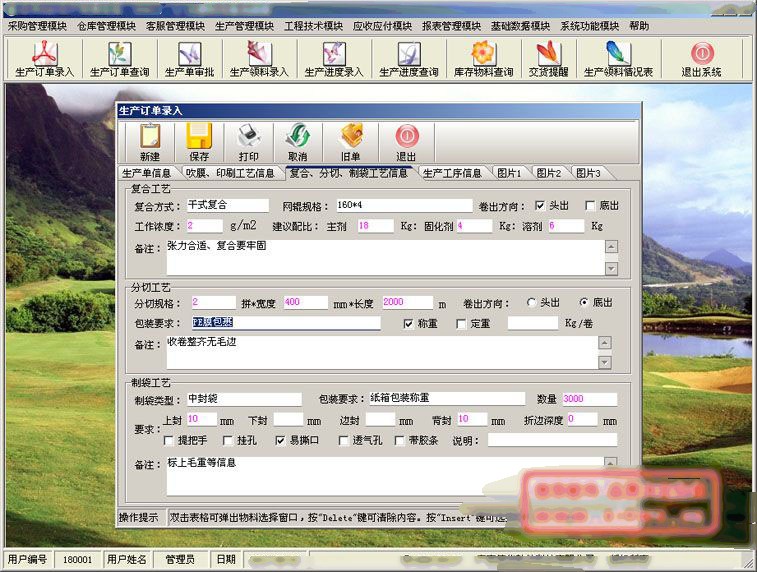The height and width of the screenshot is (572, 757).
Task: Switch to 图片2 tab
Action: 549,173
